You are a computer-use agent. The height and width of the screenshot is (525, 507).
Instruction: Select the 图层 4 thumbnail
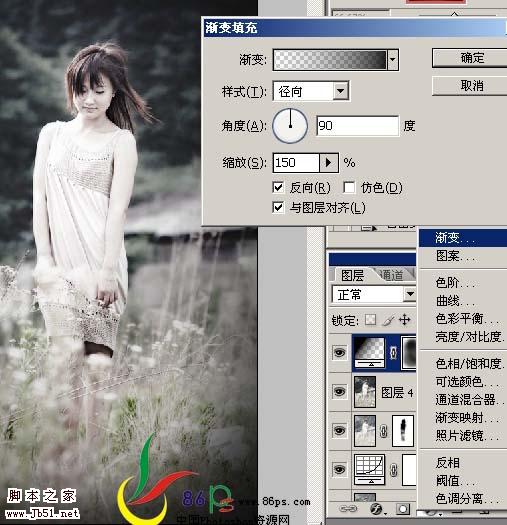pyautogui.click(x=365, y=391)
